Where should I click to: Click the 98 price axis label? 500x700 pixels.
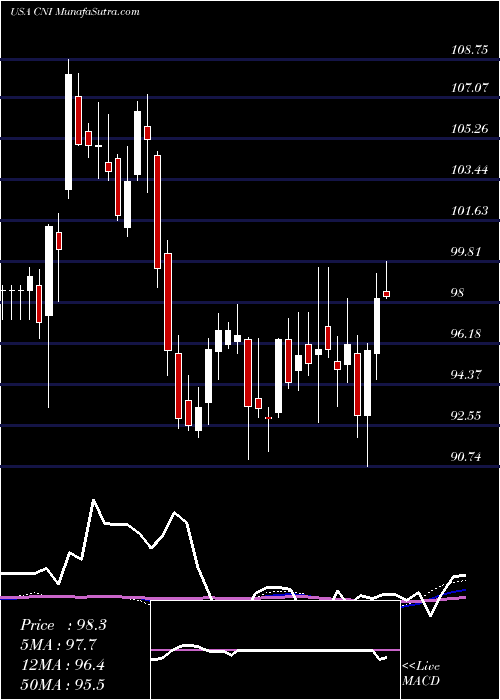coord(458,293)
